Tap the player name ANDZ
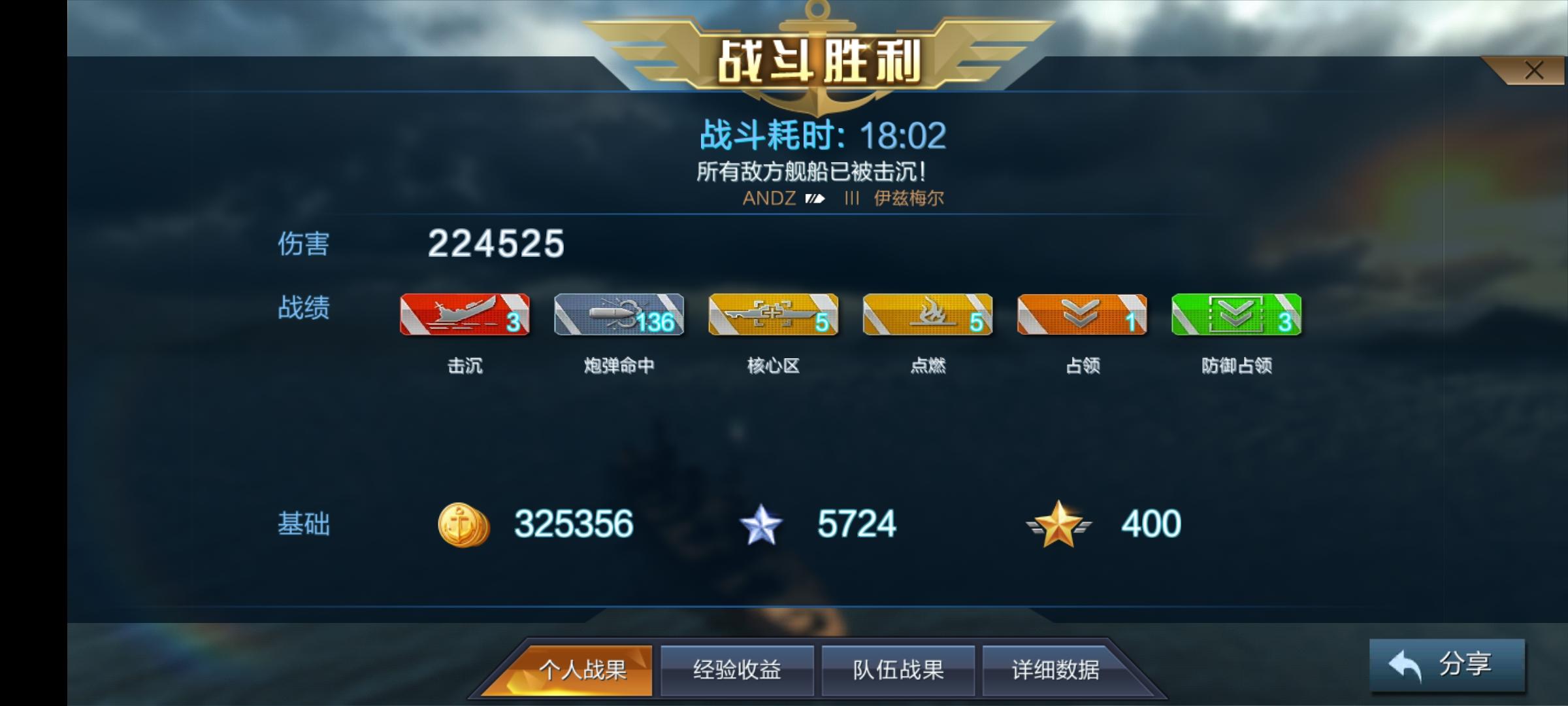The height and width of the screenshot is (706, 1568). (x=769, y=198)
